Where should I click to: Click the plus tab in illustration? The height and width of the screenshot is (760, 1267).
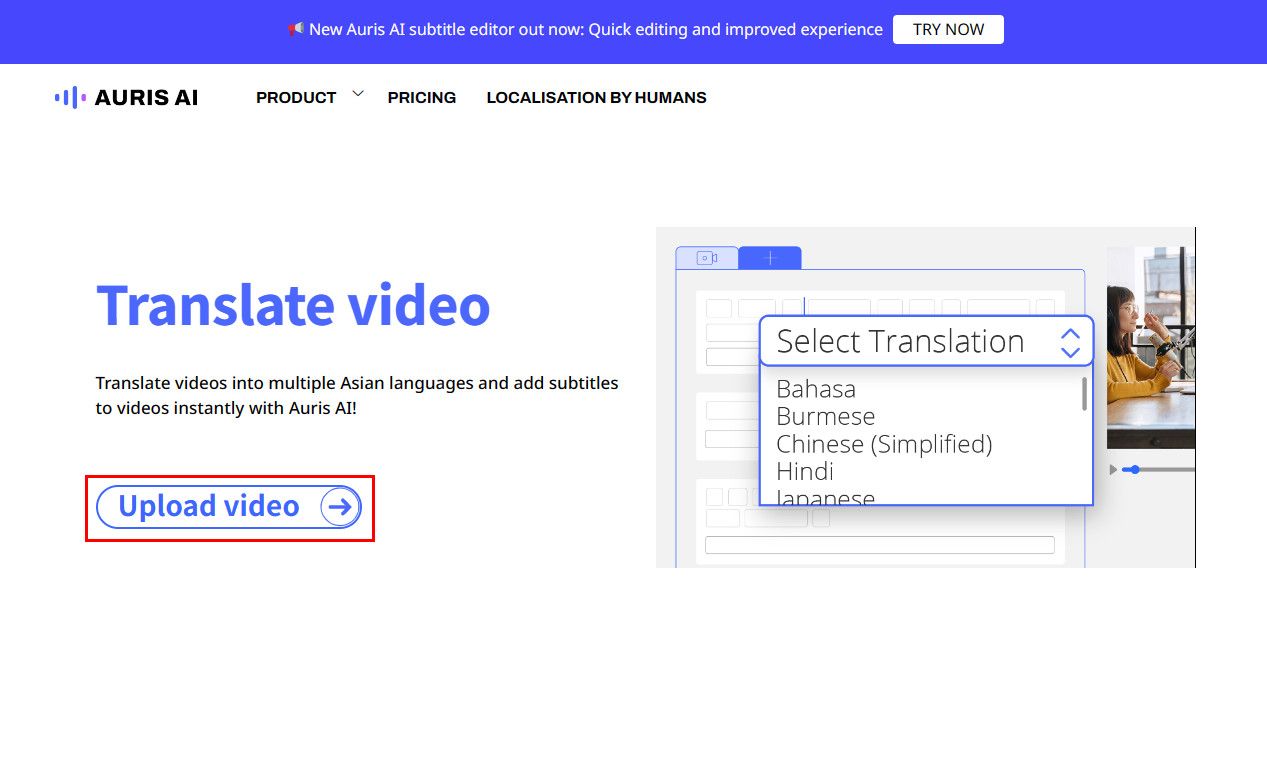770,258
